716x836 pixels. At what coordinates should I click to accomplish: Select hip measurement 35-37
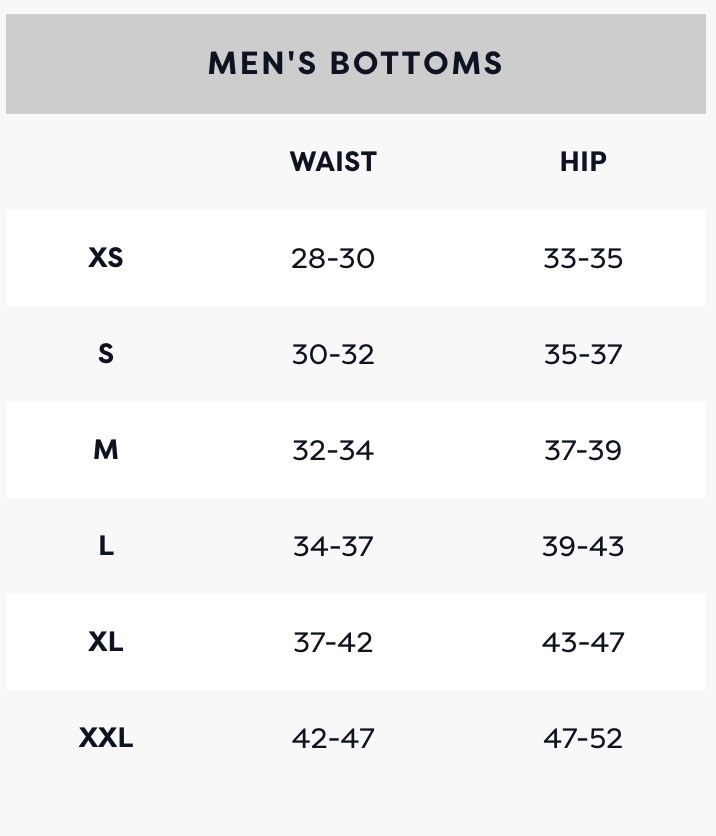point(583,354)
